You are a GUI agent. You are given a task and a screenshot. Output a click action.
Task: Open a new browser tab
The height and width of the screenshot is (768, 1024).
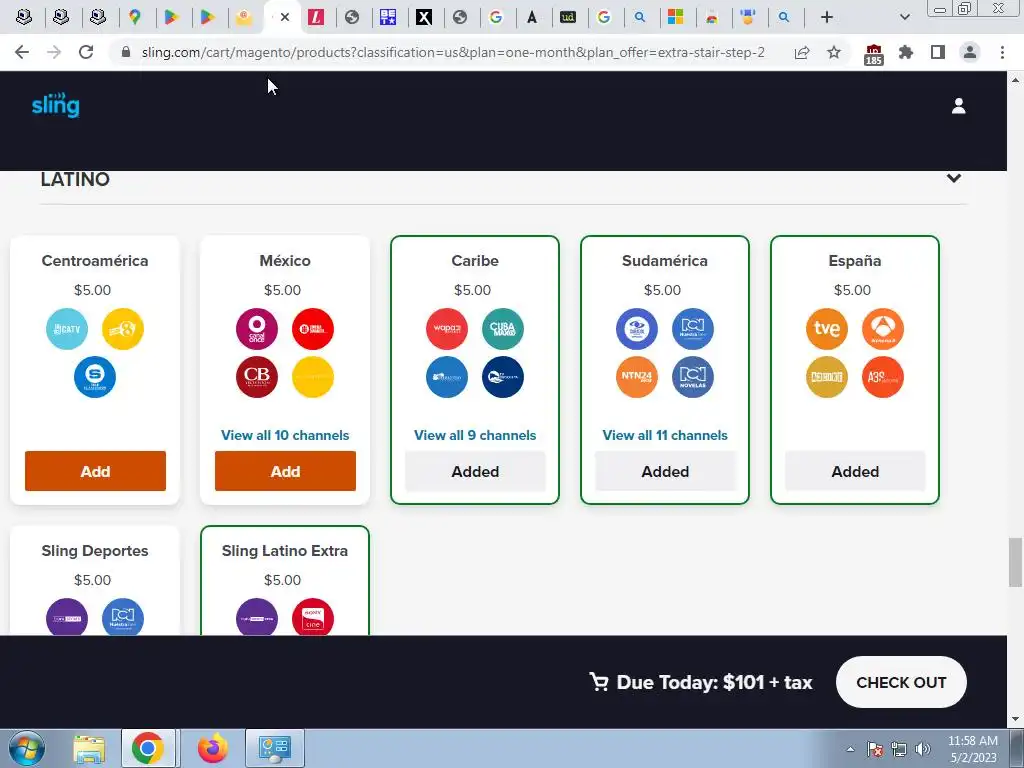click(827, 17)
